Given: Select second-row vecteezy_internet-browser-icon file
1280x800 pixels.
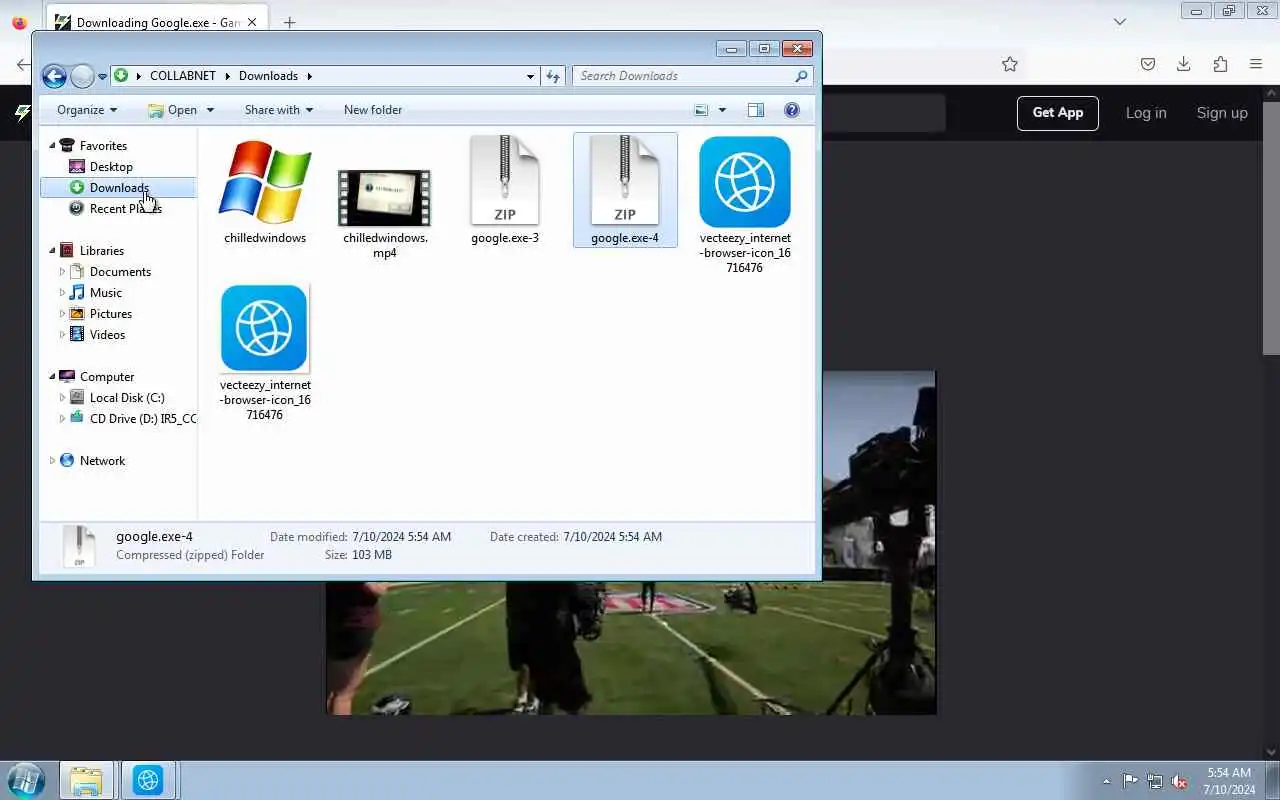Looking at the screenshot, I should pyautogui.click(x=265, y=352).
